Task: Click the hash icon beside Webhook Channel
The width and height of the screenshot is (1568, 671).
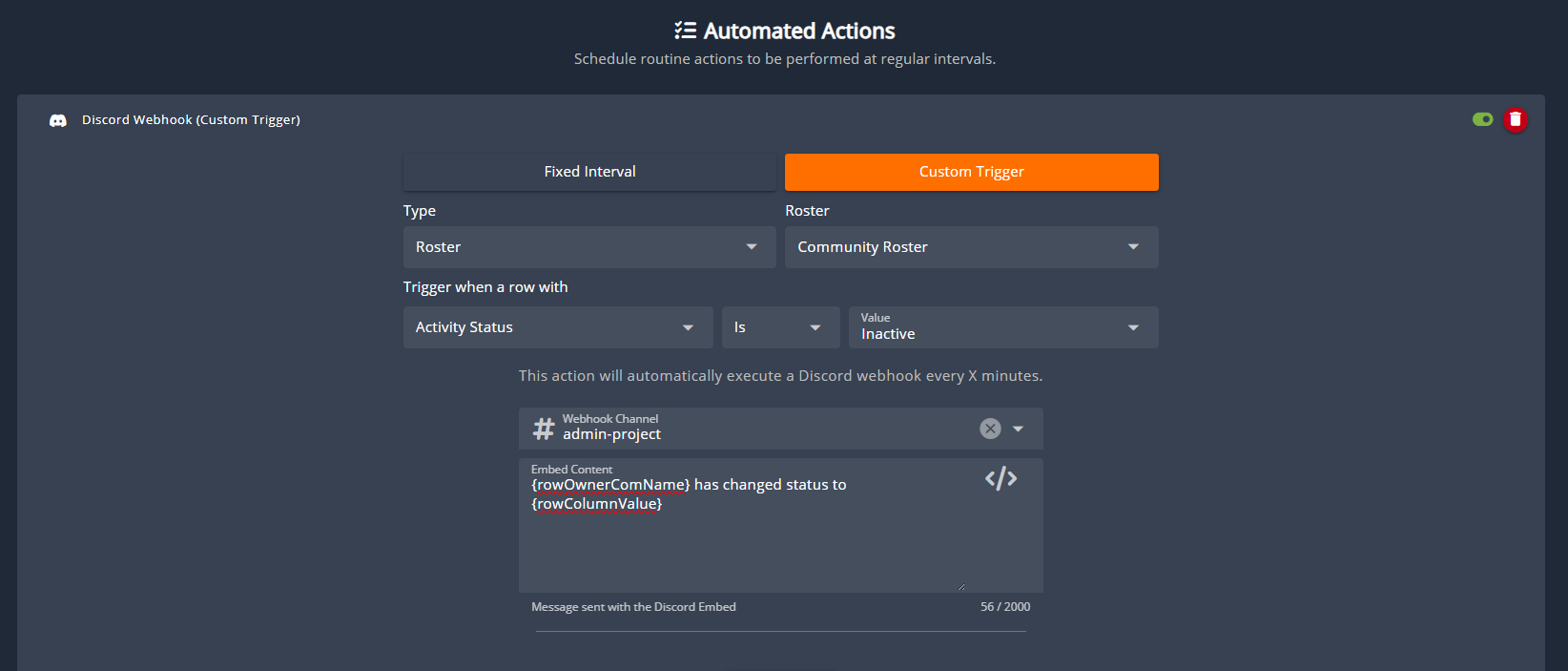Action: (x=544, y=429)
